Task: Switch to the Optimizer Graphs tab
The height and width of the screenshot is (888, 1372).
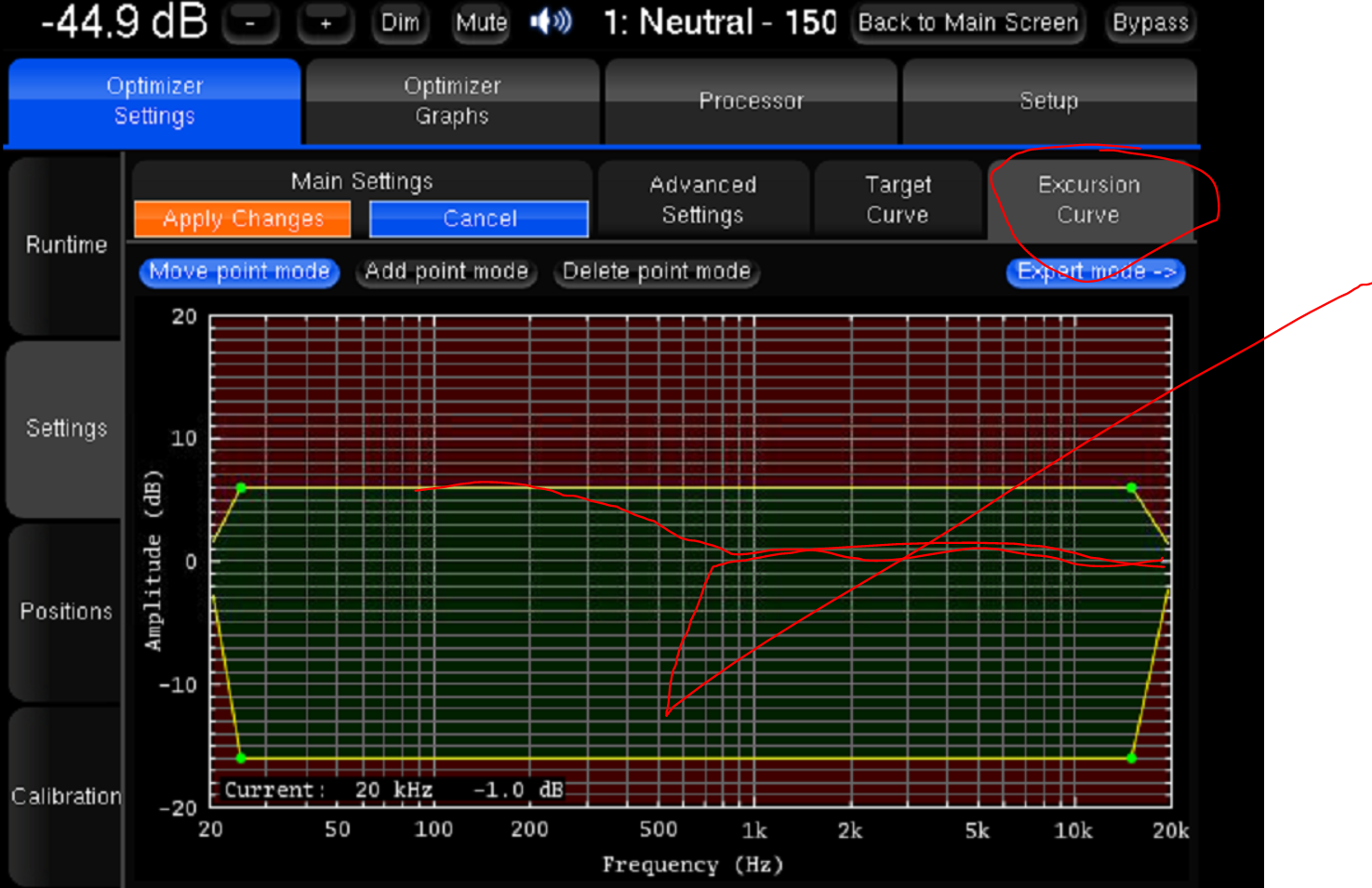Action: pyautogui.click(x=452, y=101)
